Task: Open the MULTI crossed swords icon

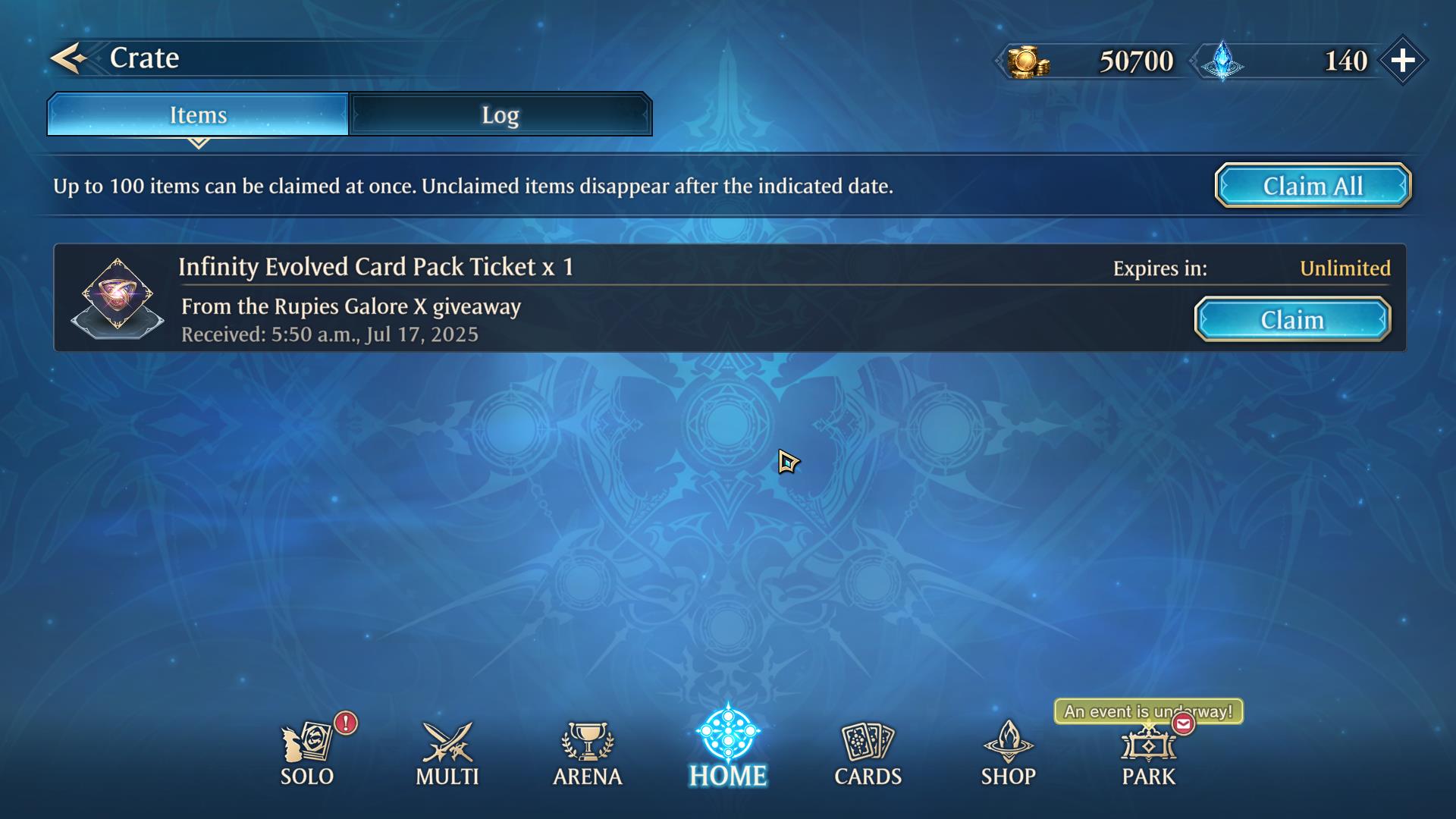Action: pos(447,742)
